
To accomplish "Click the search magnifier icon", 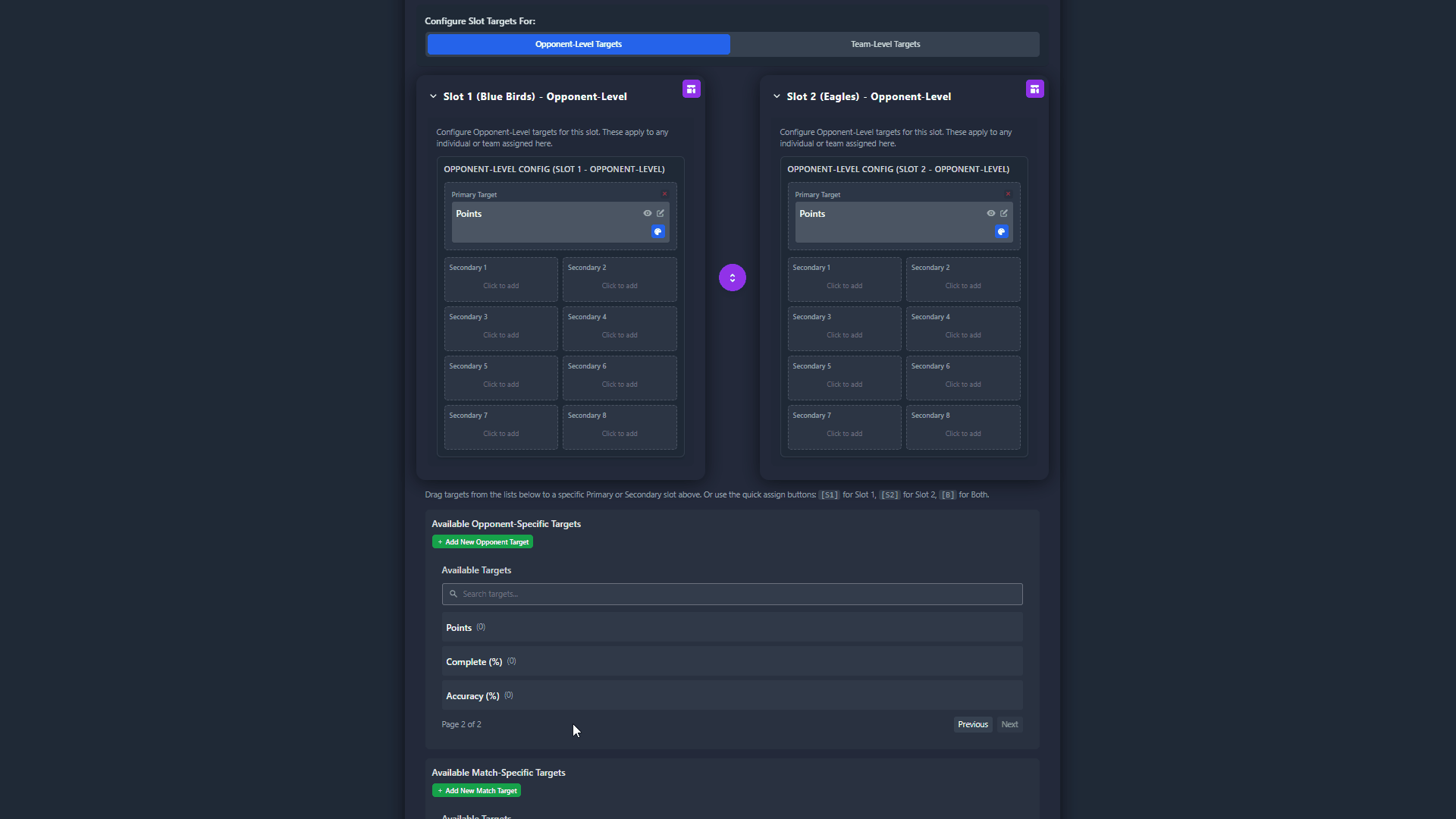I will [453, 594].
